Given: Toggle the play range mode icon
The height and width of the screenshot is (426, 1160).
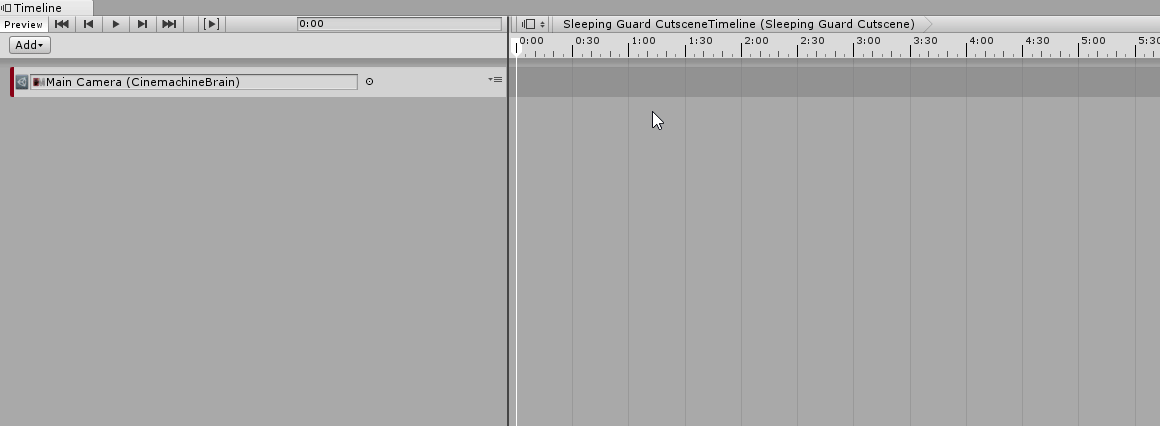Looking at the screenshot, I should coord(212,24).
